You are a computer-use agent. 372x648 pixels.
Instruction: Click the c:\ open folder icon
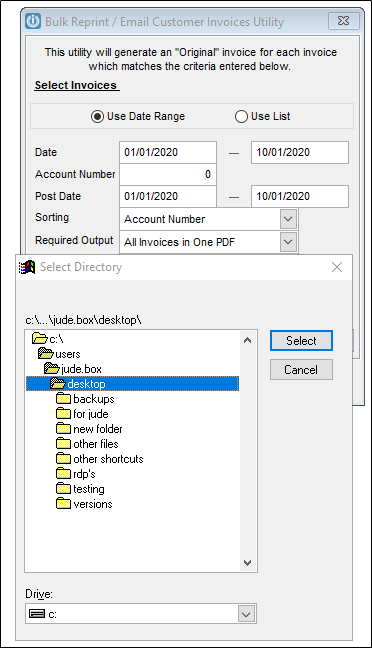point(40,338)
